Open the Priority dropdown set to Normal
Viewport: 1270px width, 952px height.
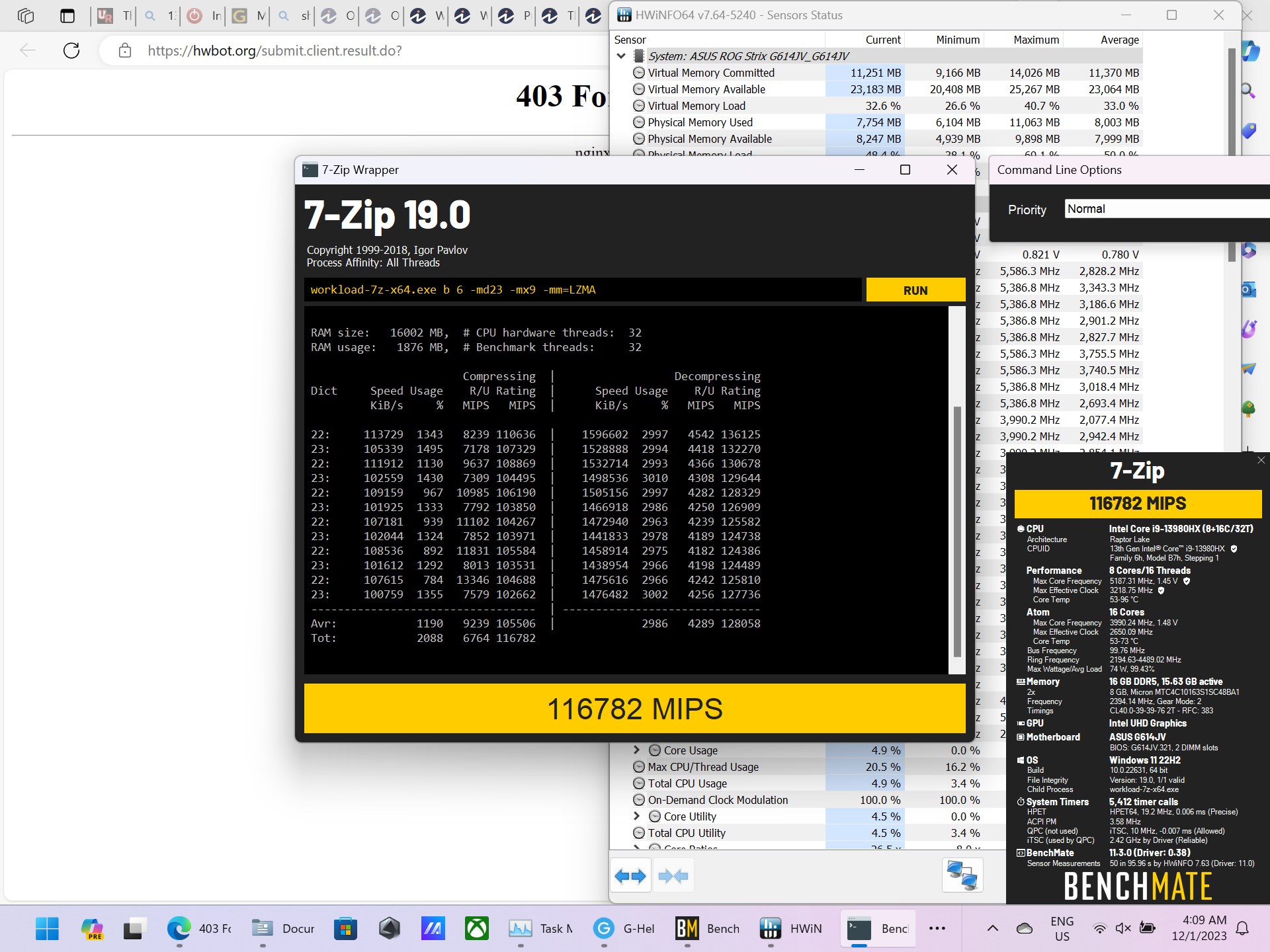tap(1167, 209)
